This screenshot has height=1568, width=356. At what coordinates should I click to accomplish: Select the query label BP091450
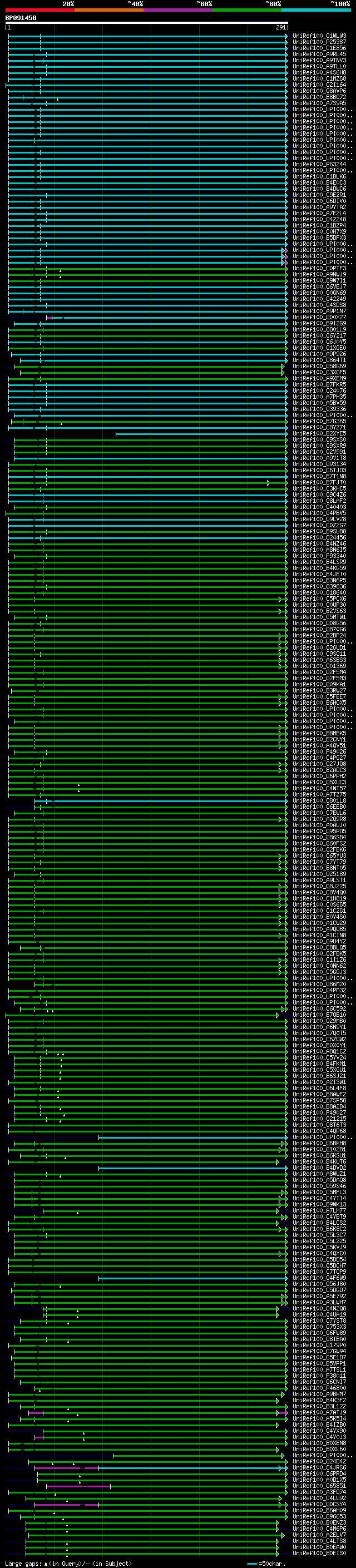click(x=21, y=18)
